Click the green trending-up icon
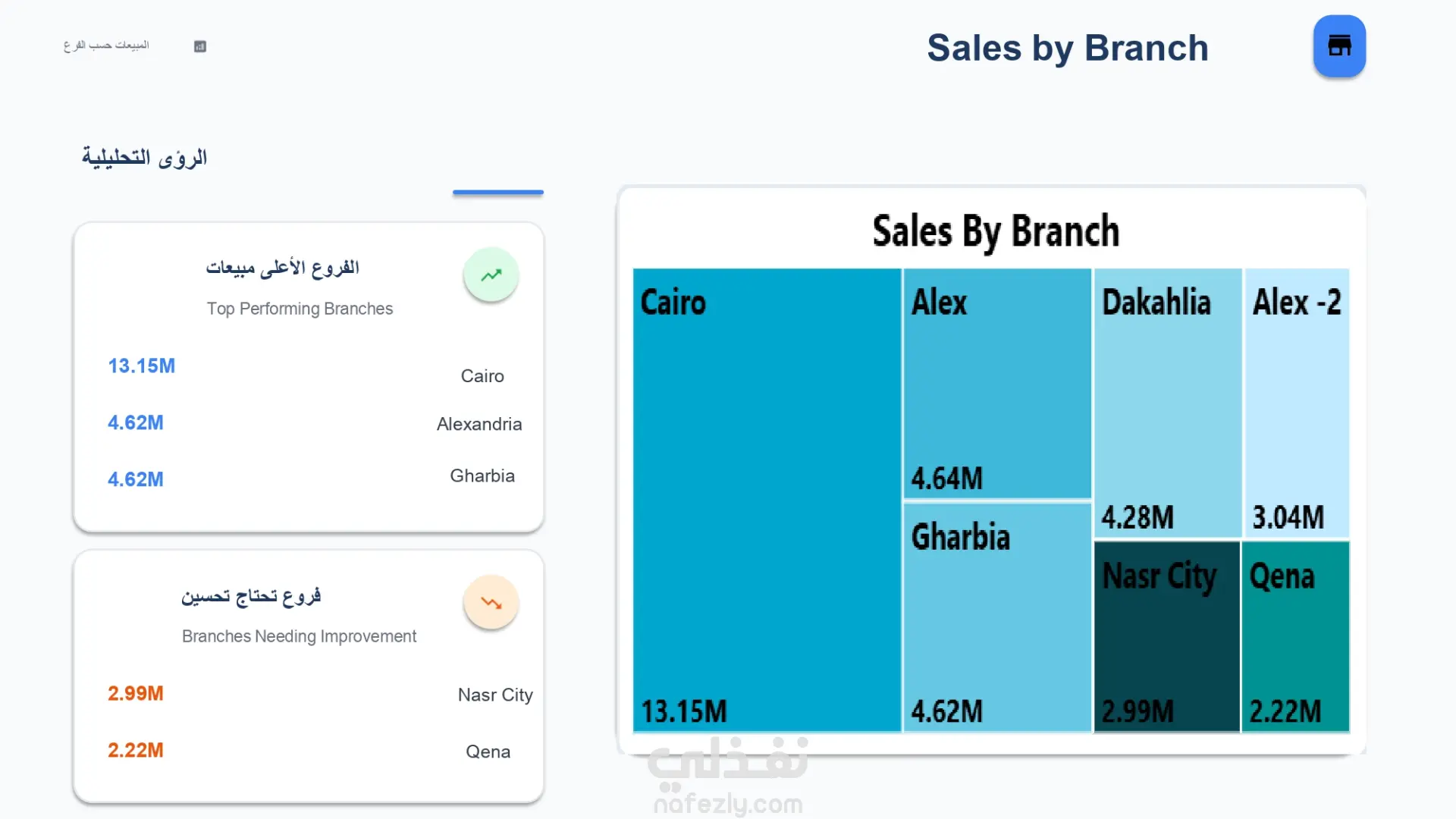 (x=491, y=275)
